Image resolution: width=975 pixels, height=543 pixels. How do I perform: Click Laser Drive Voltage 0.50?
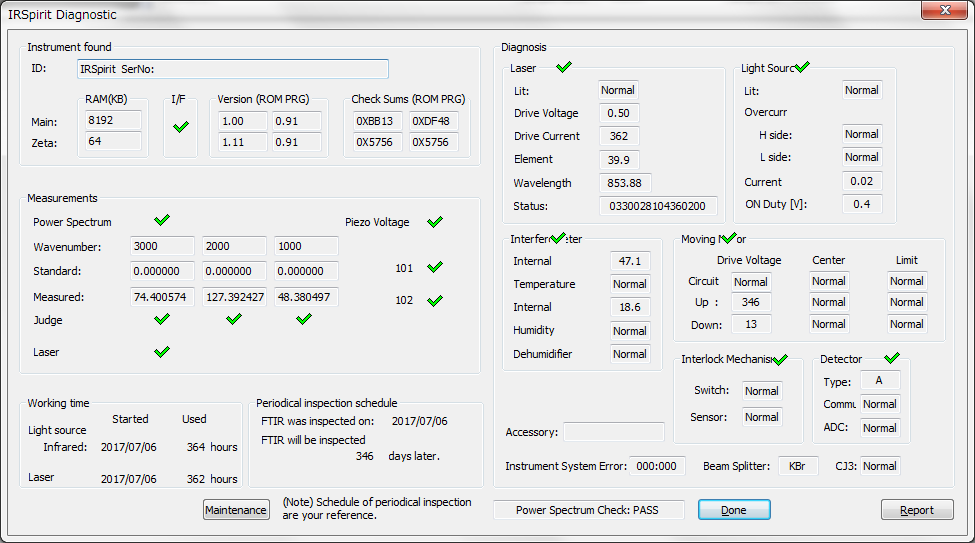pos(619,113)
